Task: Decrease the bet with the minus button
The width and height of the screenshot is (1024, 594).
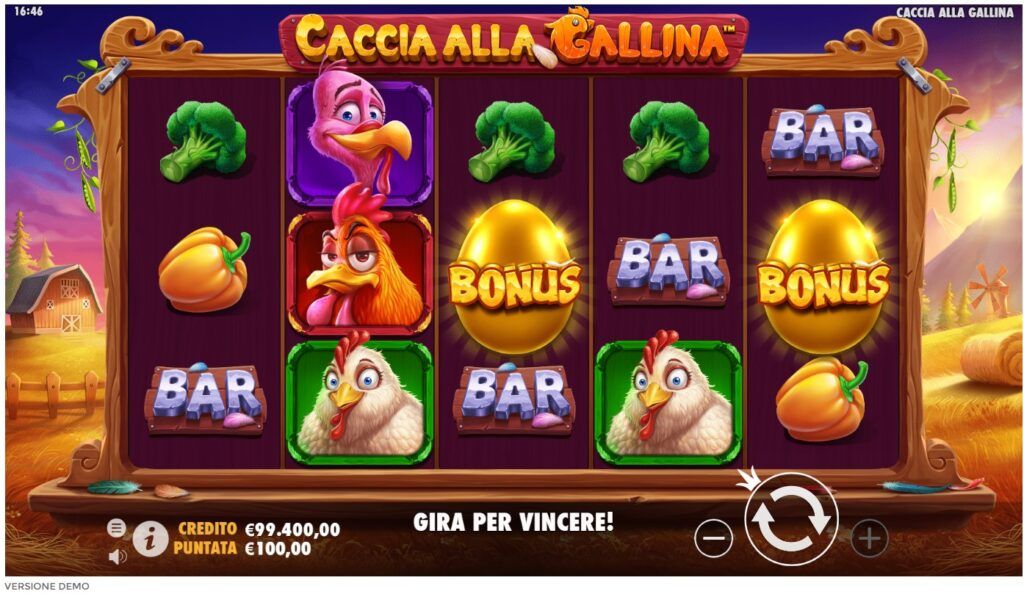Action: tap(713, 538)
